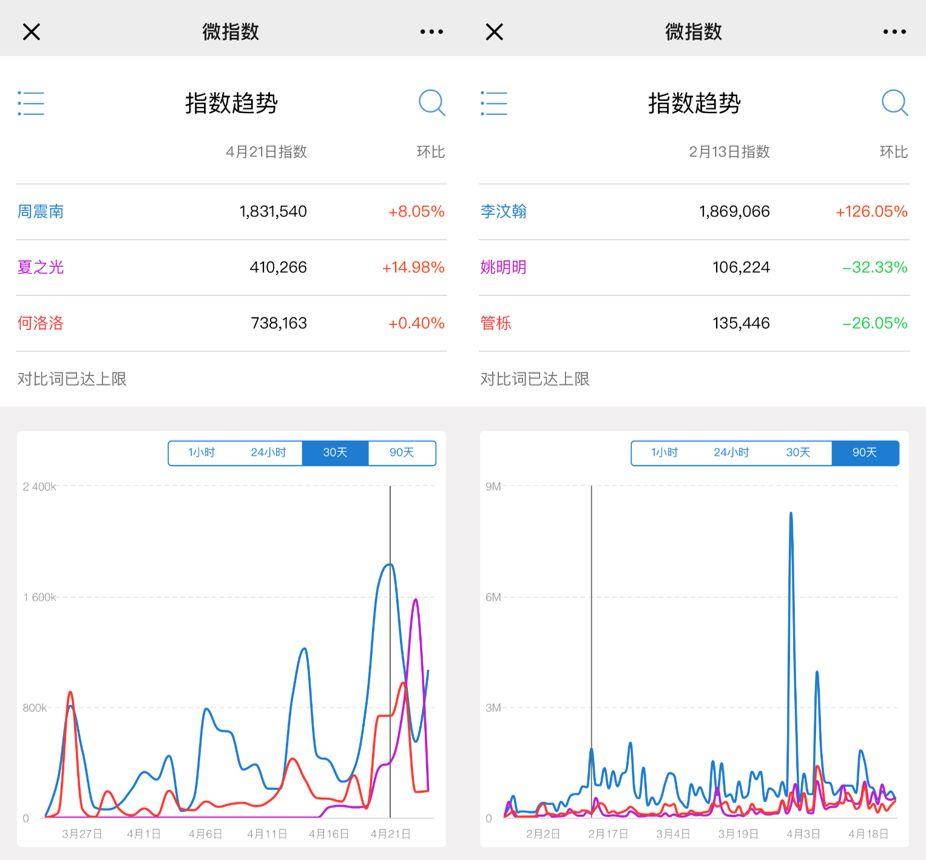This screenshot has height=860, width=926.
Task: Tap the search magnifier in left panel
Action: point(432,103)
